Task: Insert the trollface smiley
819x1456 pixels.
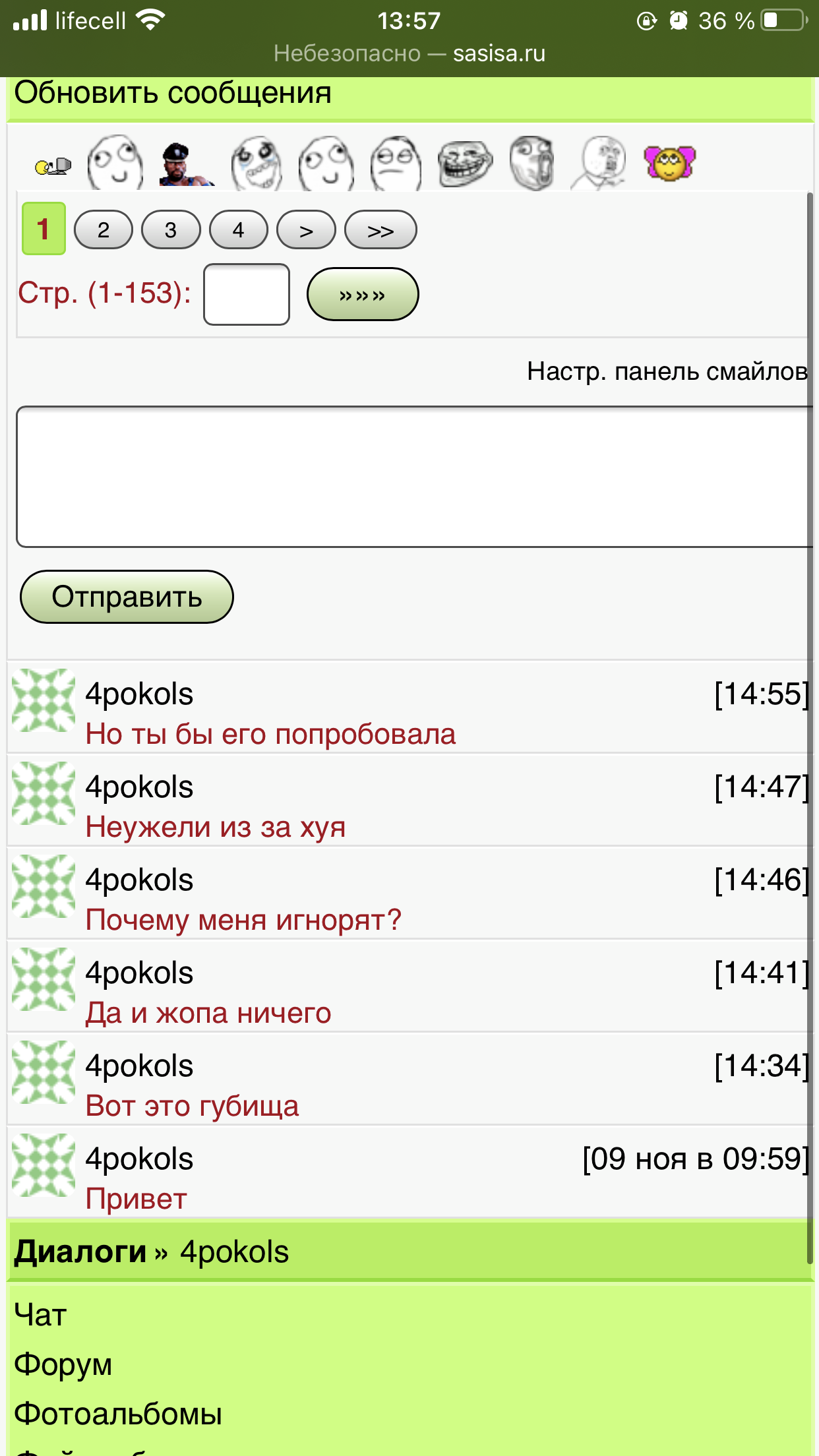Action: [465, 164]
